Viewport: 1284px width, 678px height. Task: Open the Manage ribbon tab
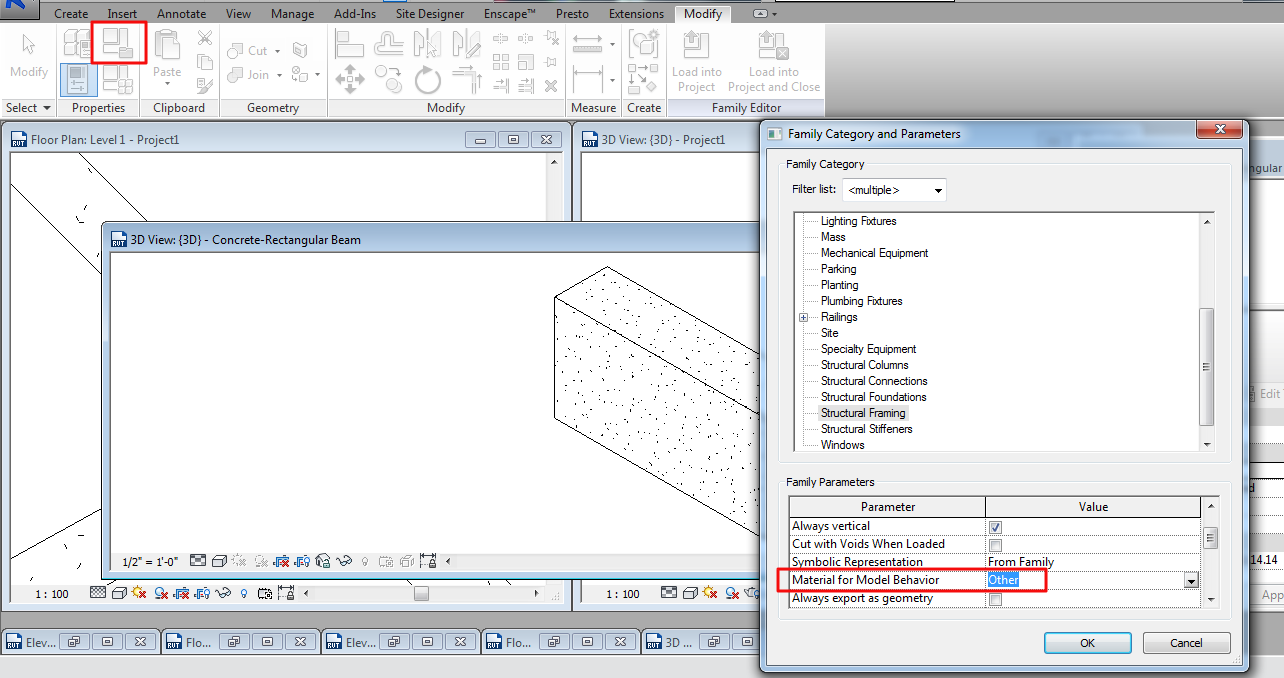point(292,14)
